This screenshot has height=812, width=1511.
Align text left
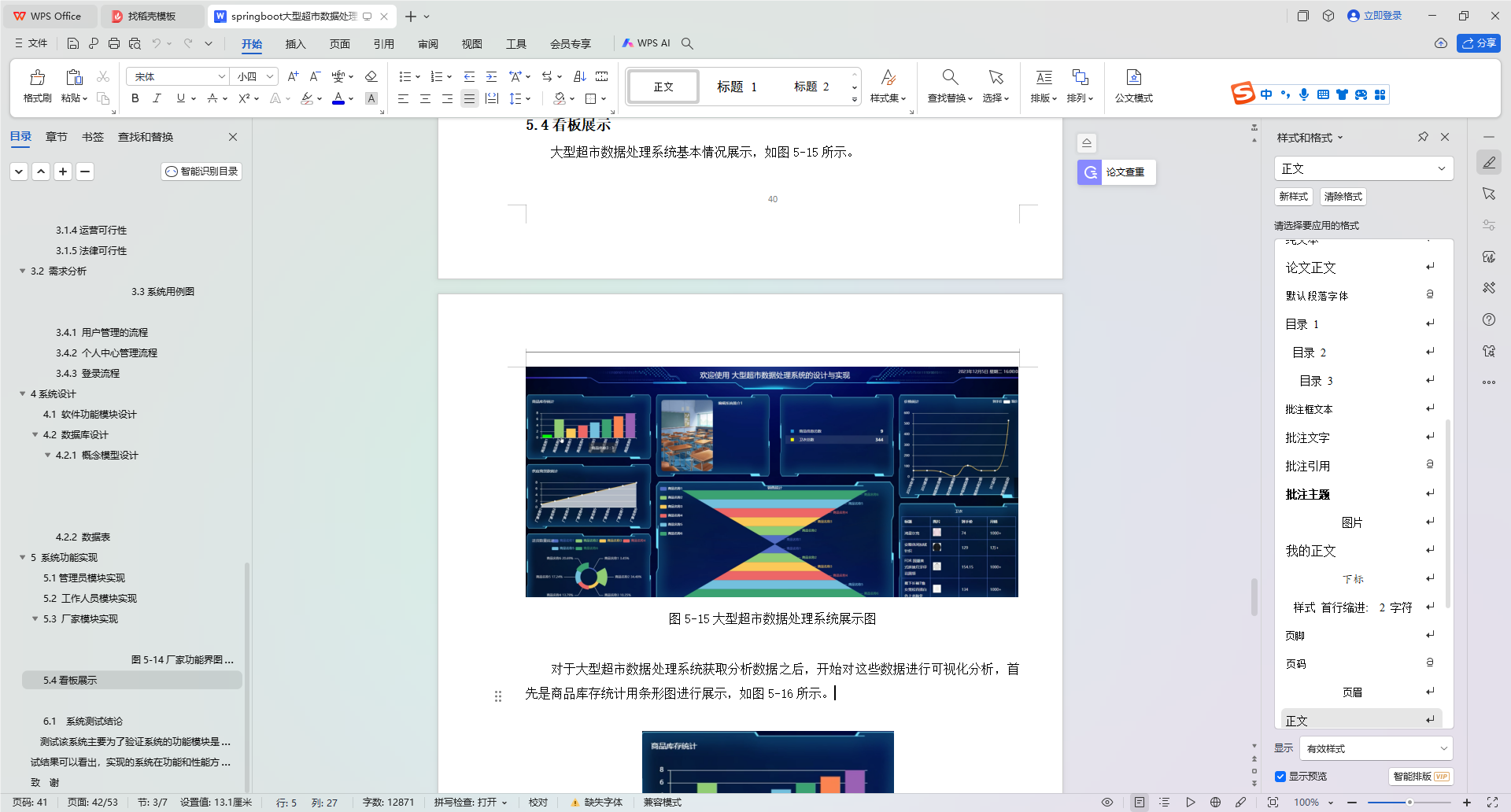pos(403,98)
